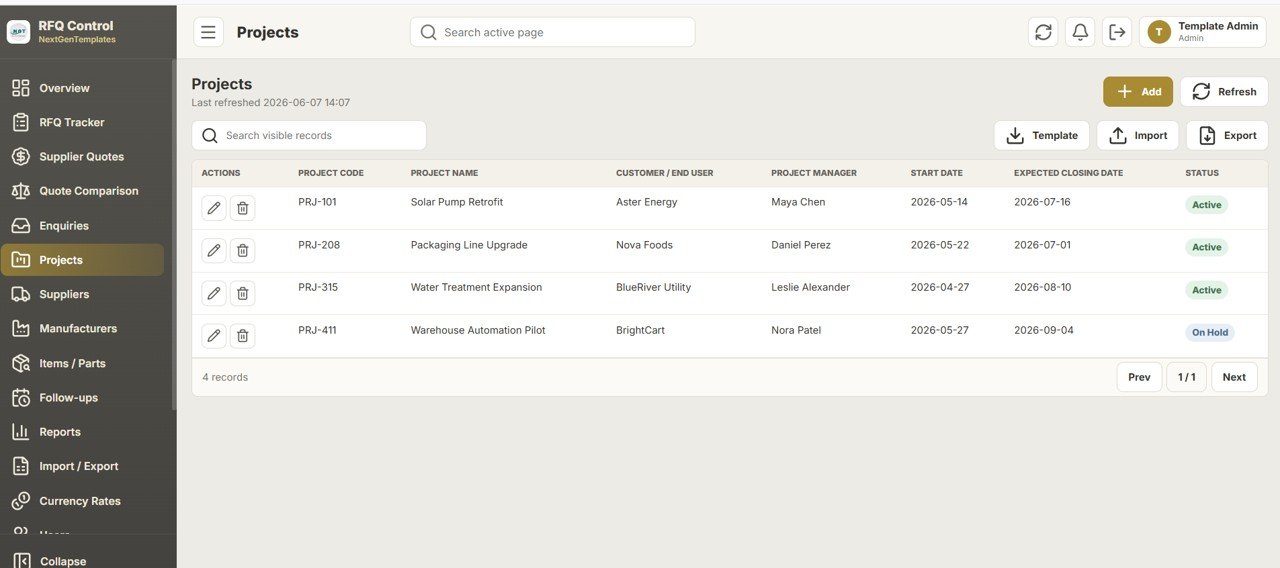
Task: Click the Active badge for PRJ-101
Action: tap(1207, 205)
